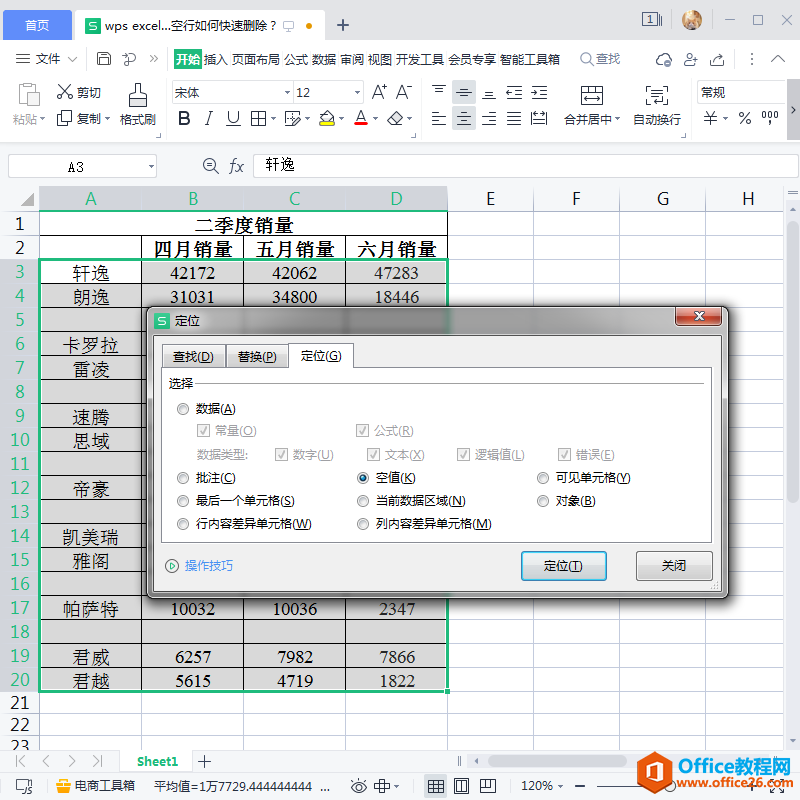Align text to top
This screenshot has height=800, width=800.
[439, 92]
